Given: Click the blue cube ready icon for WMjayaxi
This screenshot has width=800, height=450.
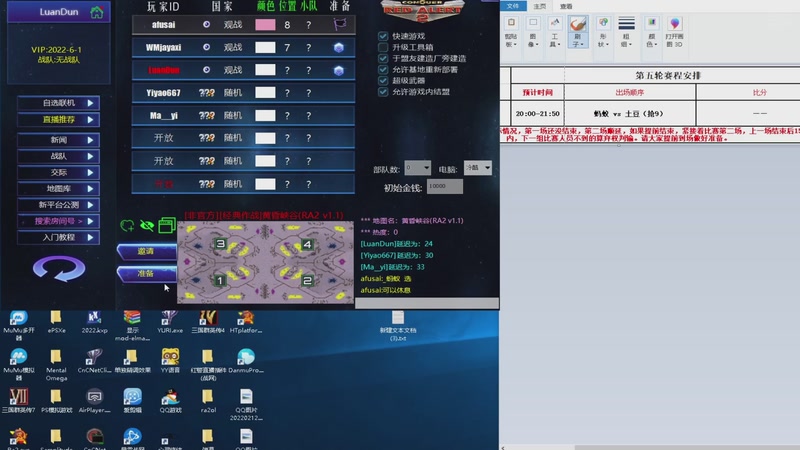Looking at the screenshot, I should (339, 47).
